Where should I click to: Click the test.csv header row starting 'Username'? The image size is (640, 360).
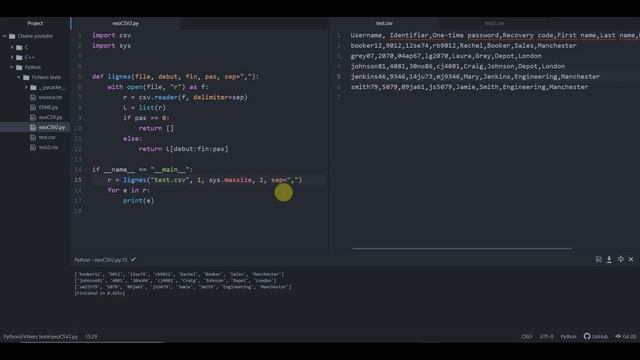(x=495, y=36)
